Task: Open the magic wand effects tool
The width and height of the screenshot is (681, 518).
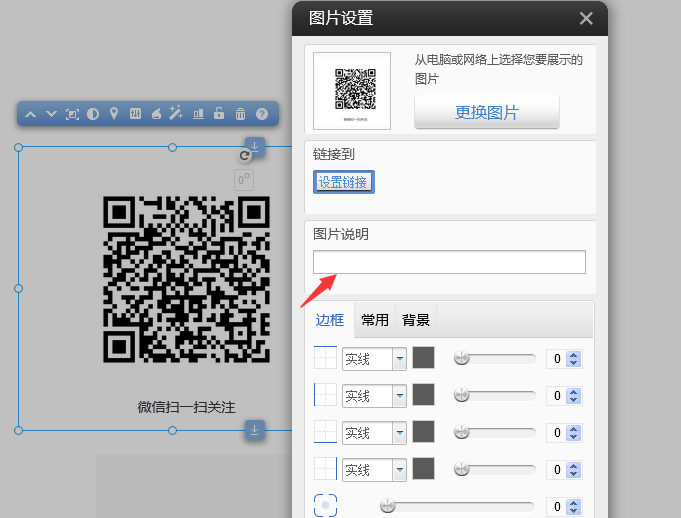Action: tap(176, 114)
